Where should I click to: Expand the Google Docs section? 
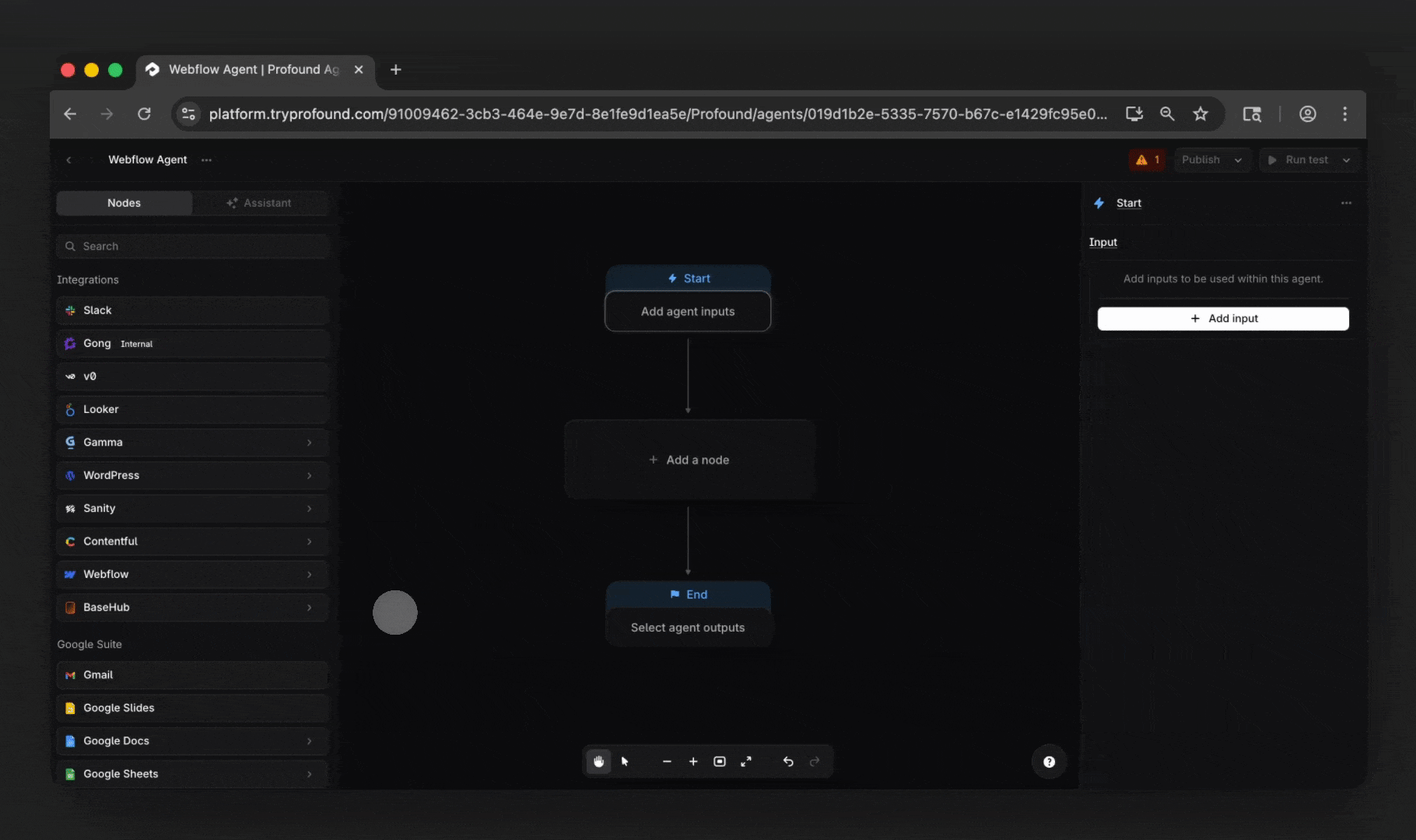pos(310,741)
